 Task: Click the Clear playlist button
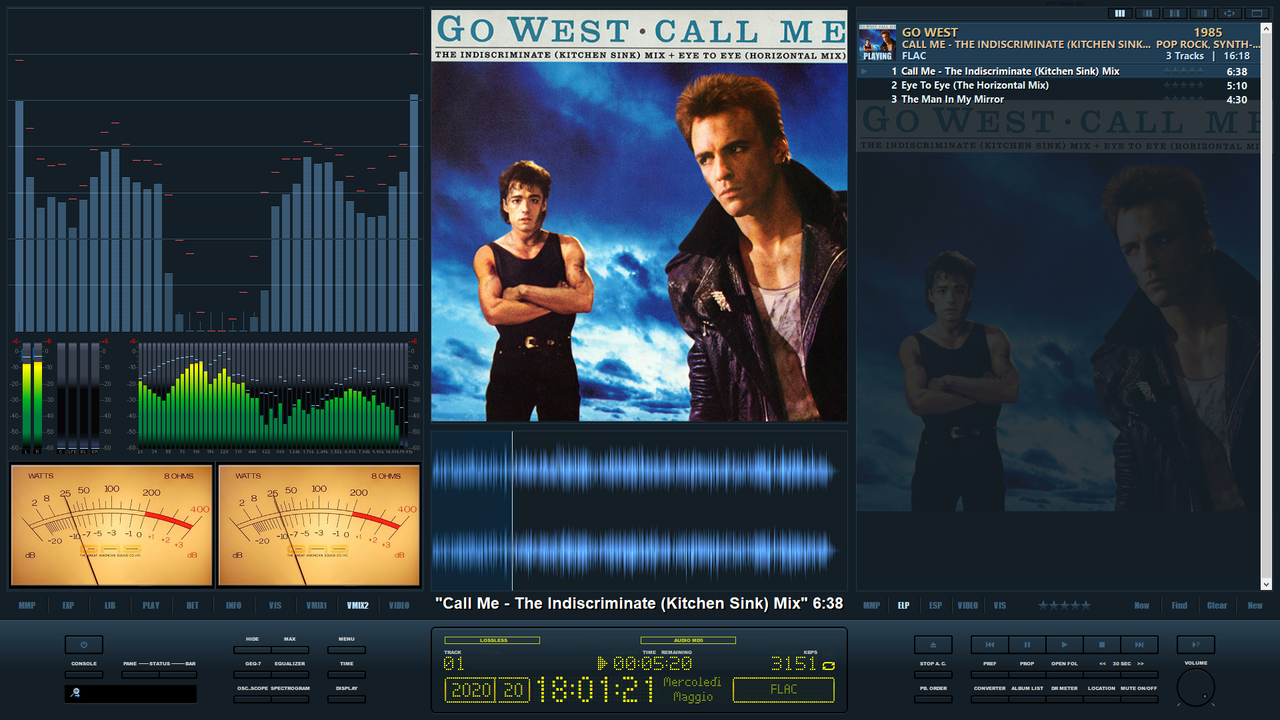(x=1217, y=605)
